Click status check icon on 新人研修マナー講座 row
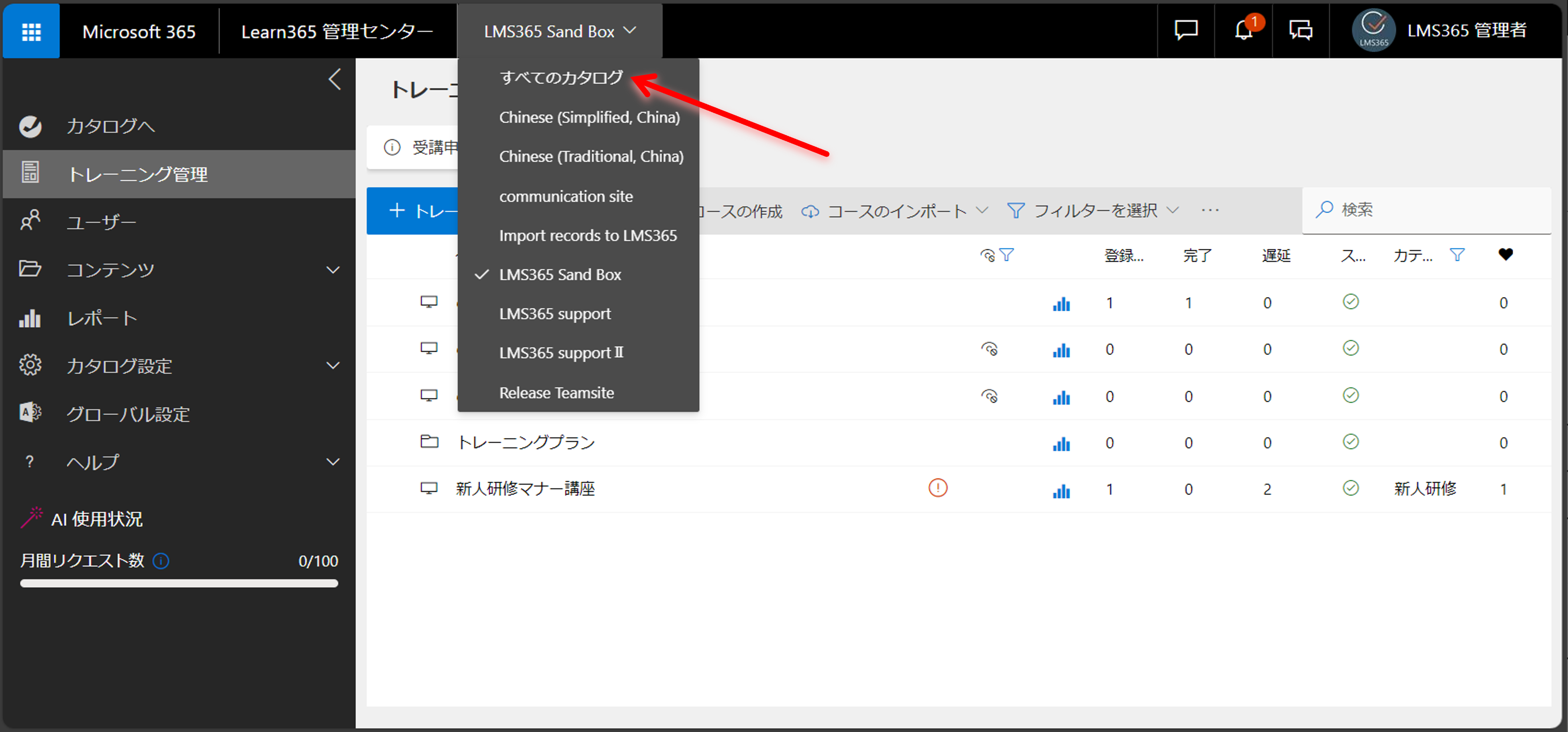 (x=1350, y=488)
